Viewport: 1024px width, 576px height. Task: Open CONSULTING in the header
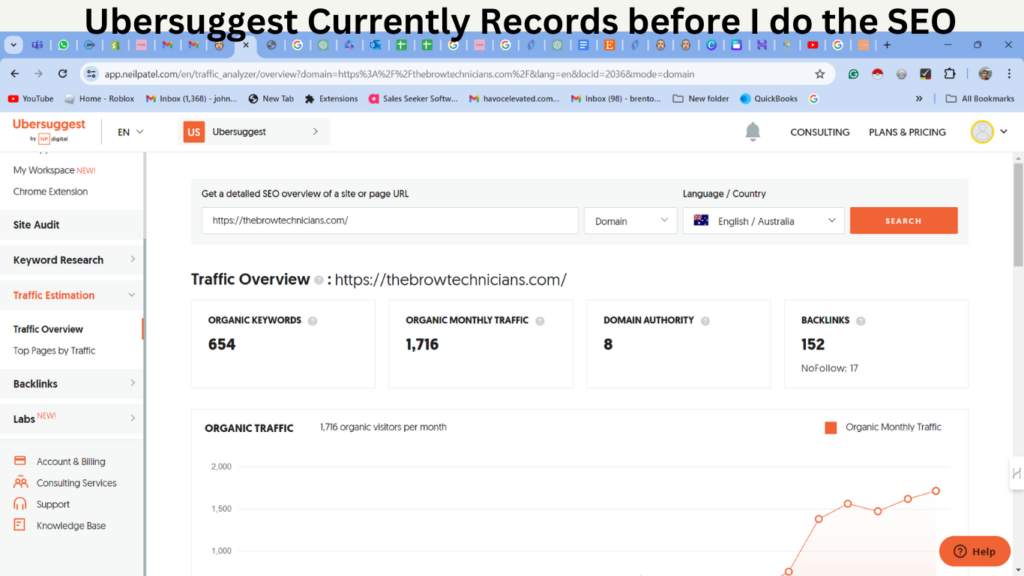click(820, 132)
